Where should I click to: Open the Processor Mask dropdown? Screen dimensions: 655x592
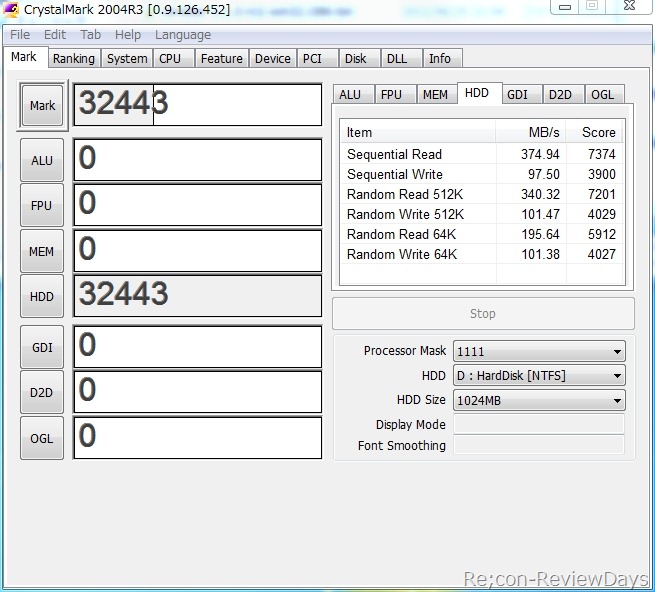(538, 351)
